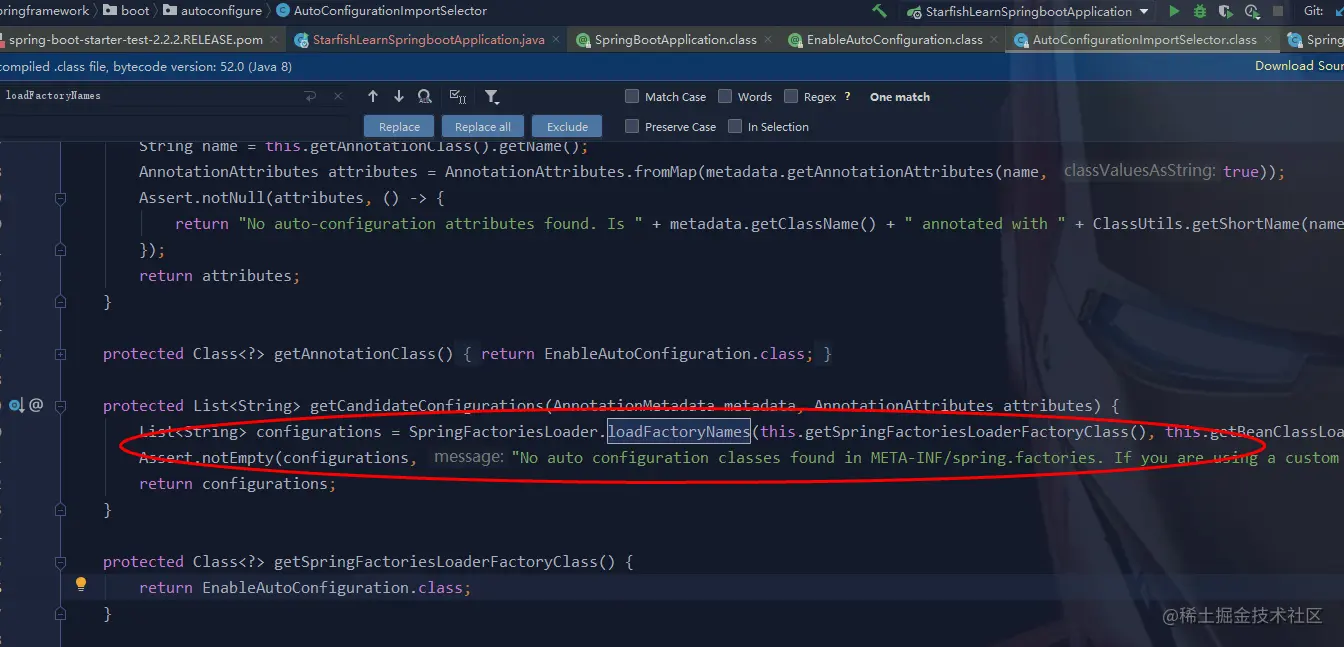1344x647 pixels.
Task: Click the lightbulb intention icon in the gutter
Action: click(81, 584)
